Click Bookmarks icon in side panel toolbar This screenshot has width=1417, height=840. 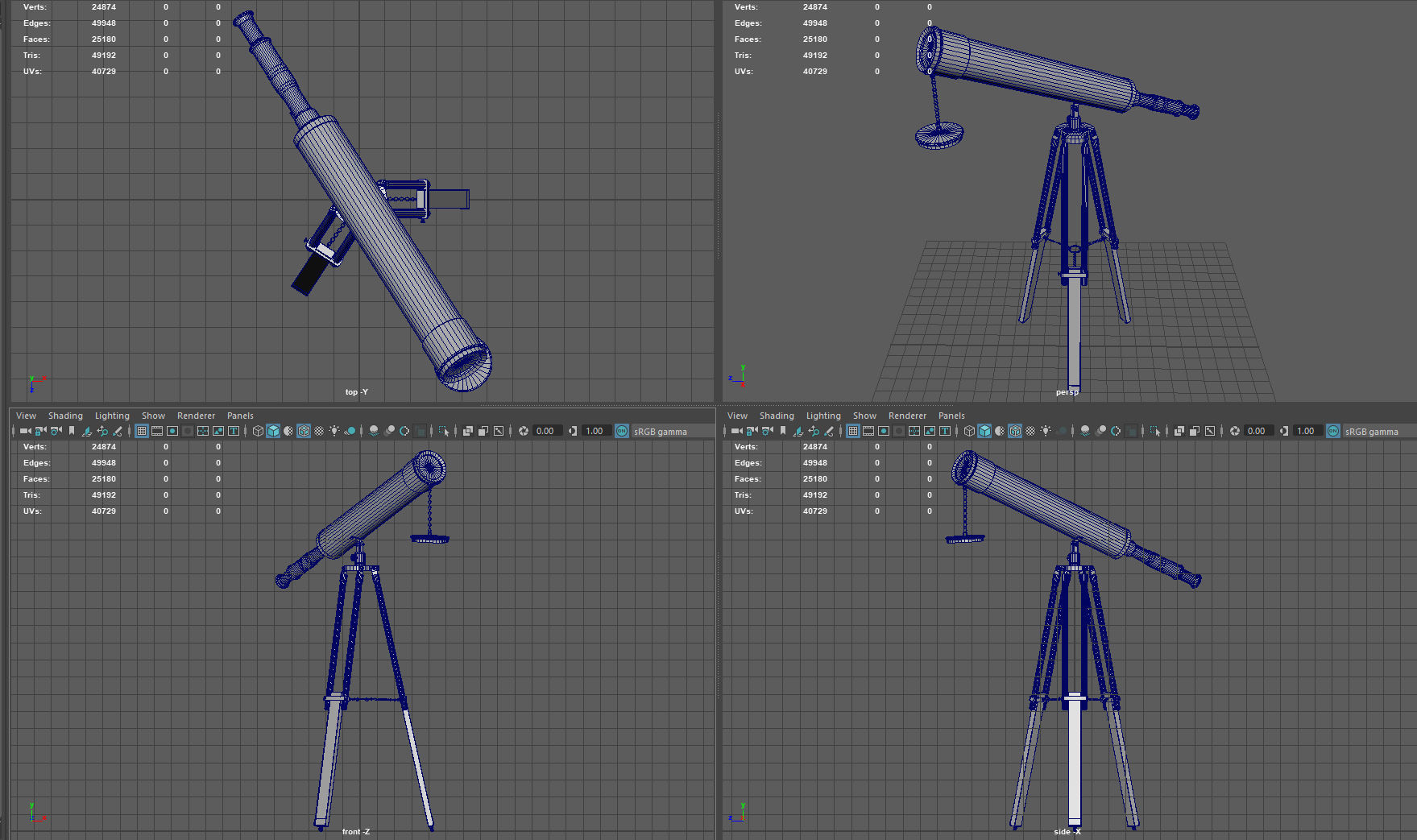783,431
